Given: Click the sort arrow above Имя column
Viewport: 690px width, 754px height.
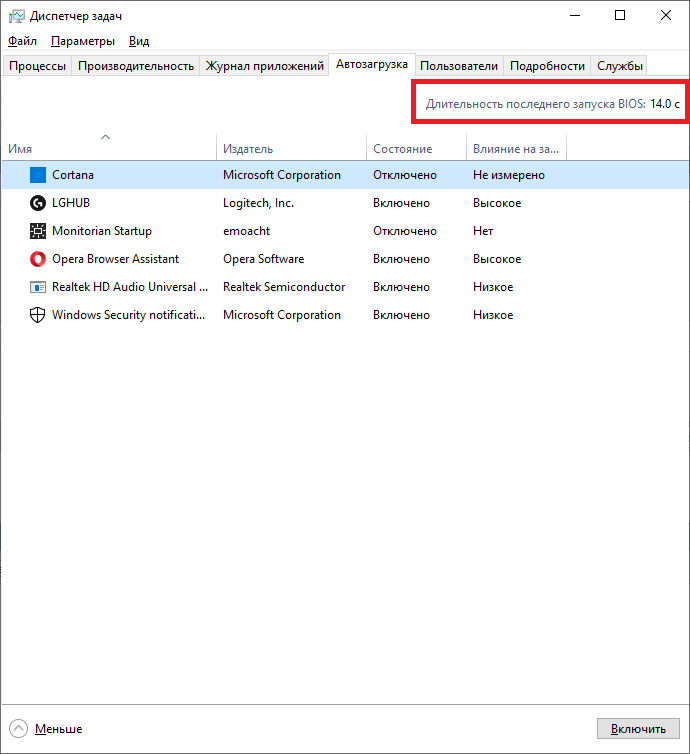Looking at the screenshot, I should tap(105, 137).
